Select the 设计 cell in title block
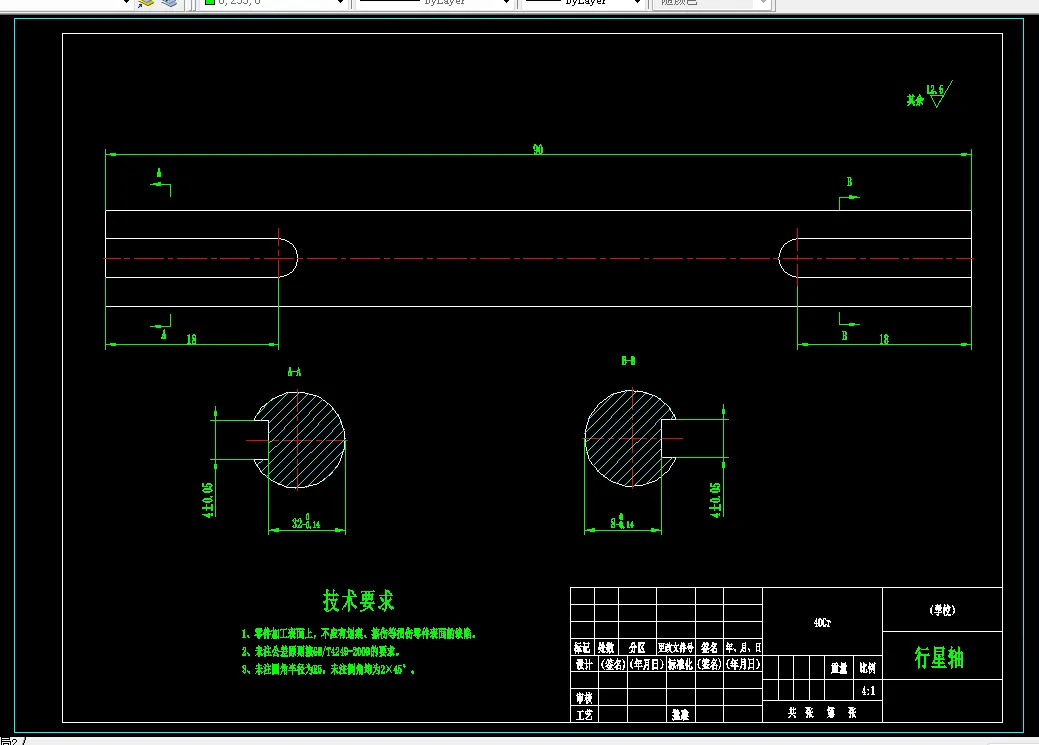This screenshot has width=1039, height=745. point(584,664)
